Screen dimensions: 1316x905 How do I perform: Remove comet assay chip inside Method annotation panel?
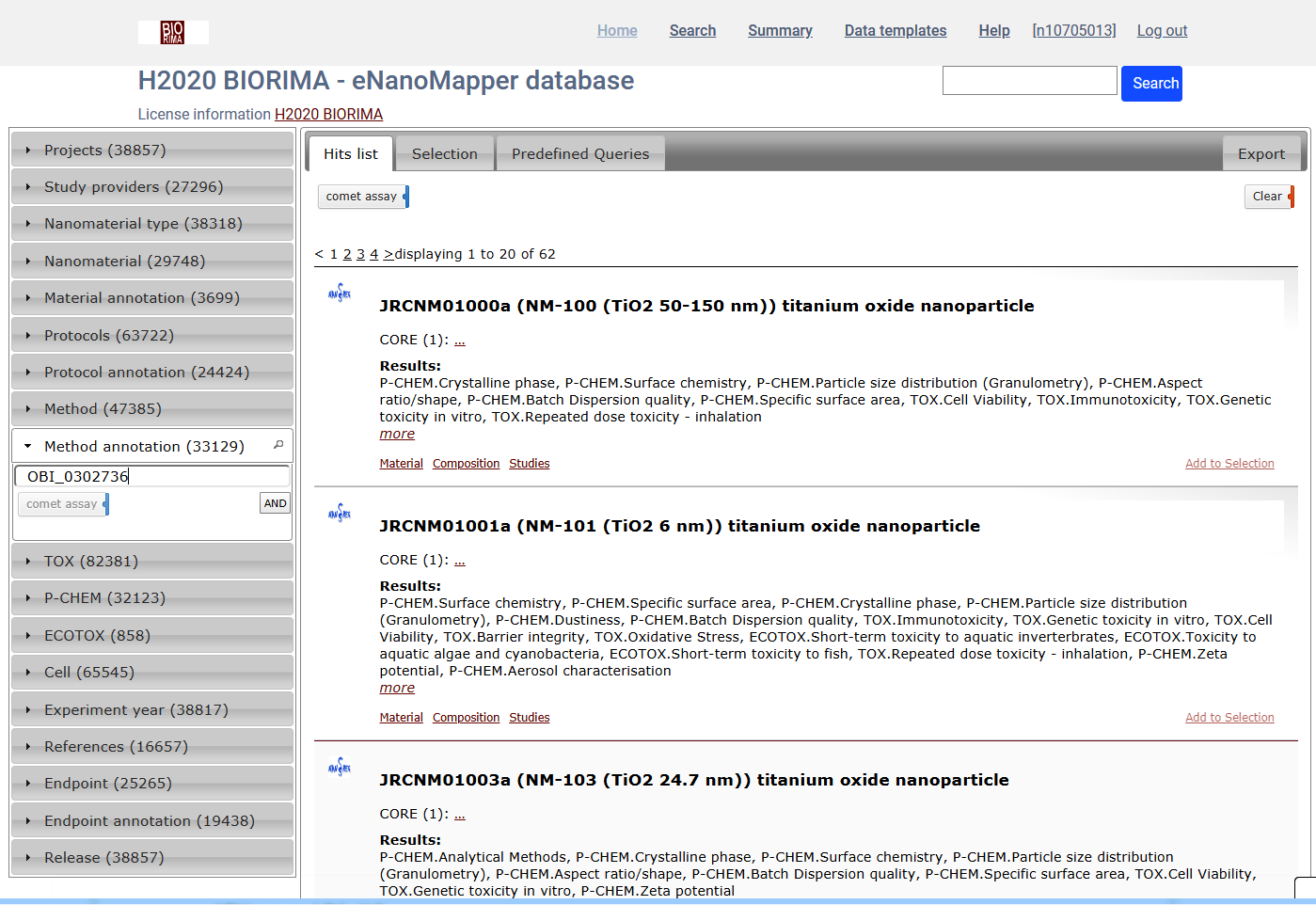[106, 503]
